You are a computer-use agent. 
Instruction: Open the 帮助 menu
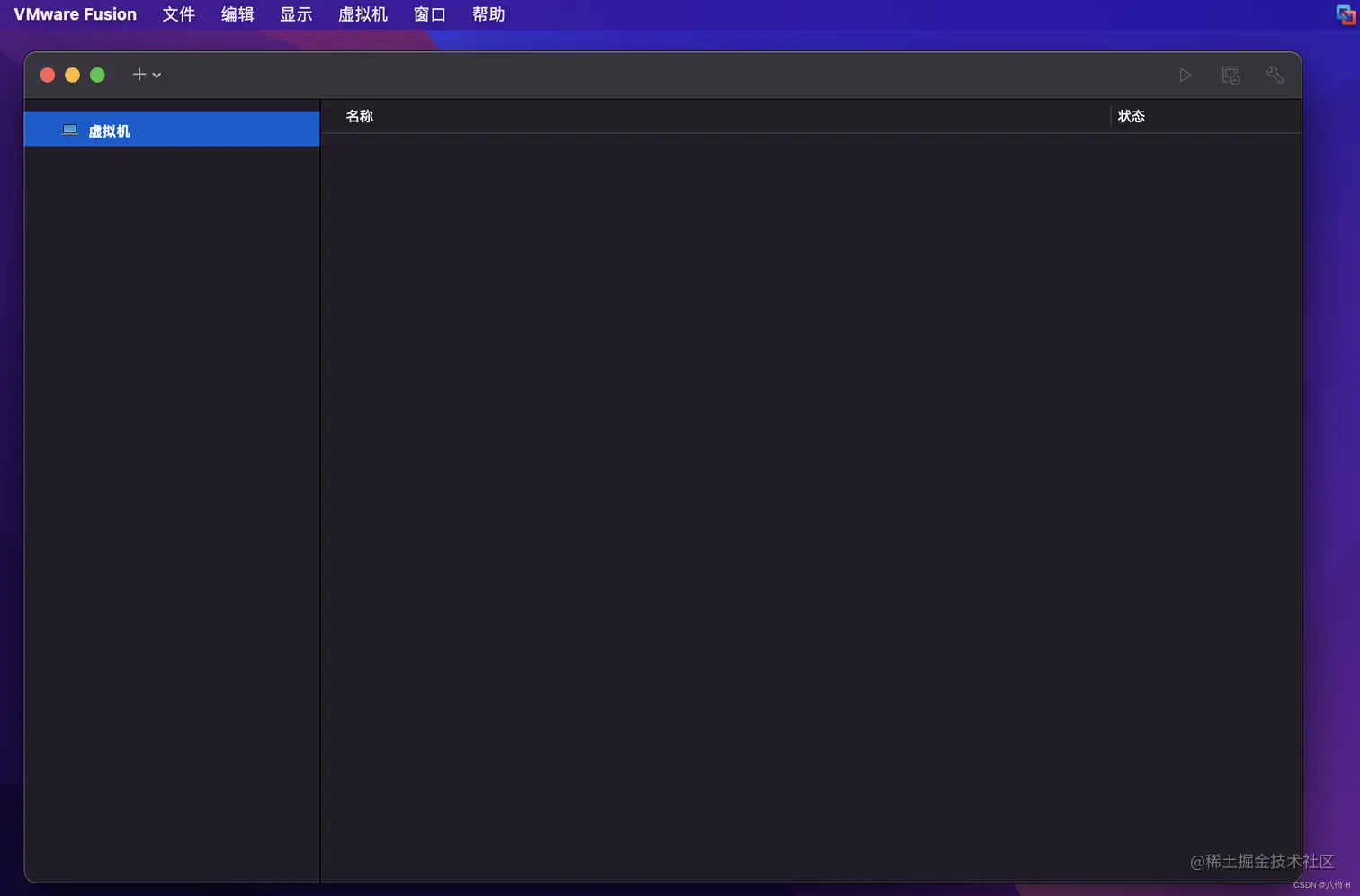click(x=488, y=14)
